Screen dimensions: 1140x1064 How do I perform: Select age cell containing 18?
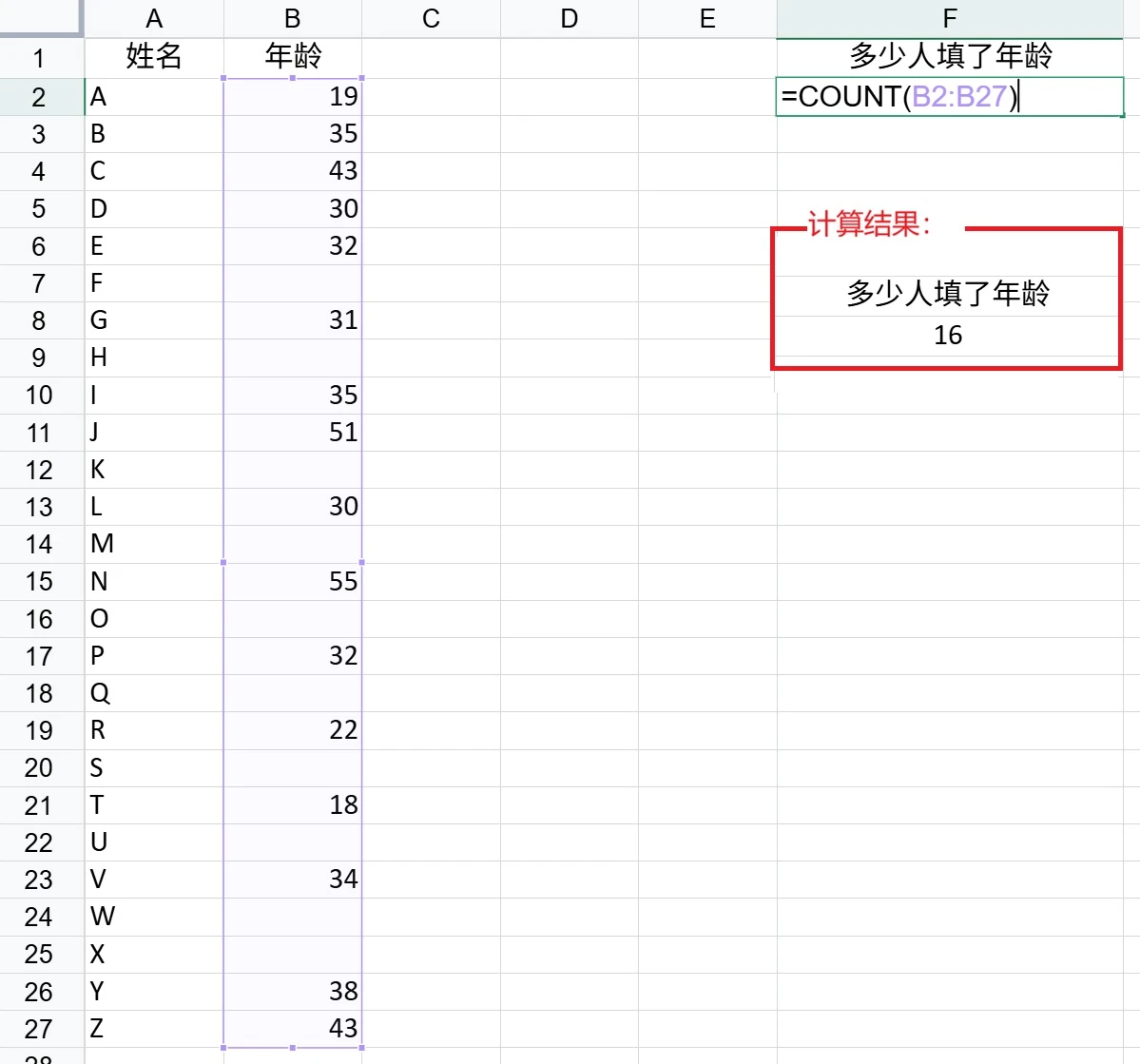[x=292, y=805]
